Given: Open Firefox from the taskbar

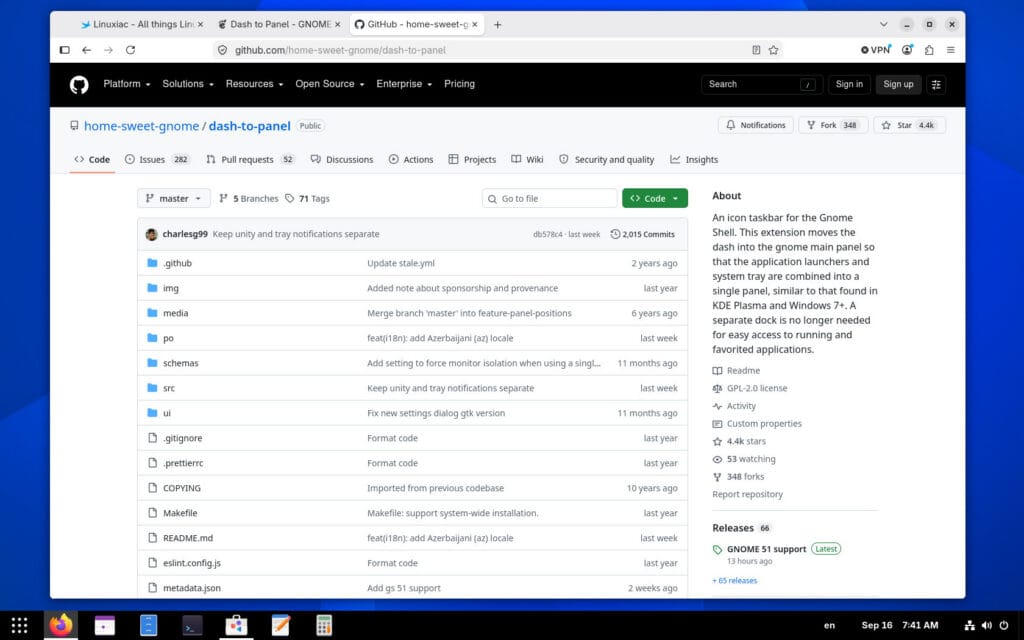Looking at the screenshot, I should coord(61,625).
